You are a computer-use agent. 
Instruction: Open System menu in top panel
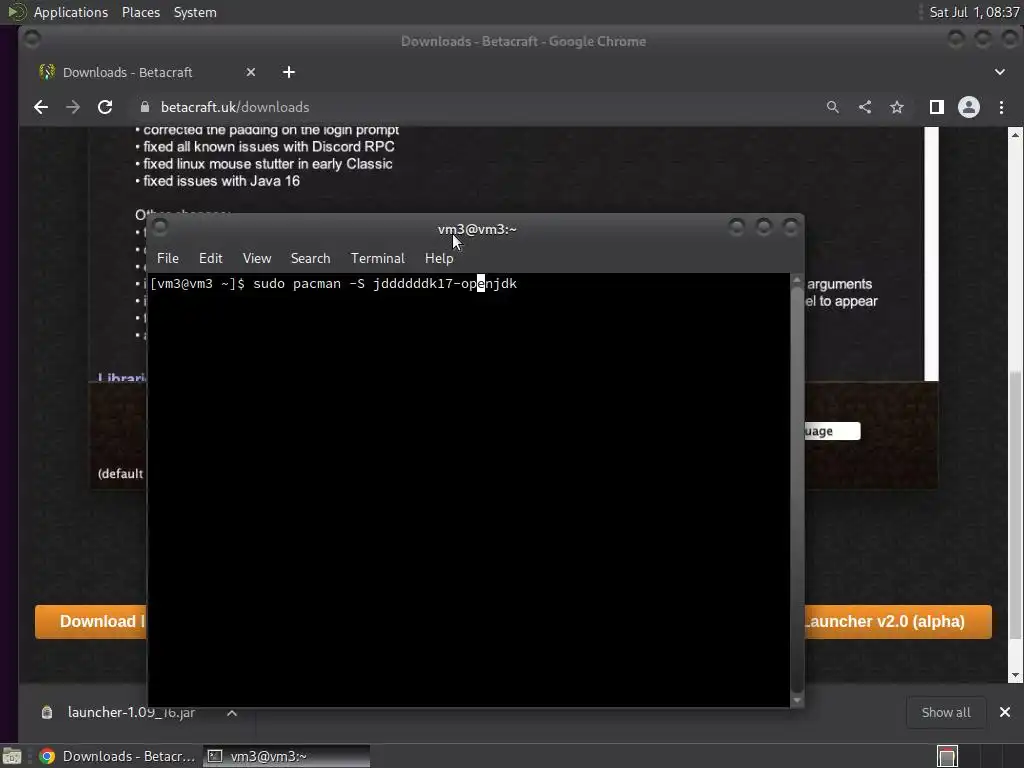click(195, 12)
